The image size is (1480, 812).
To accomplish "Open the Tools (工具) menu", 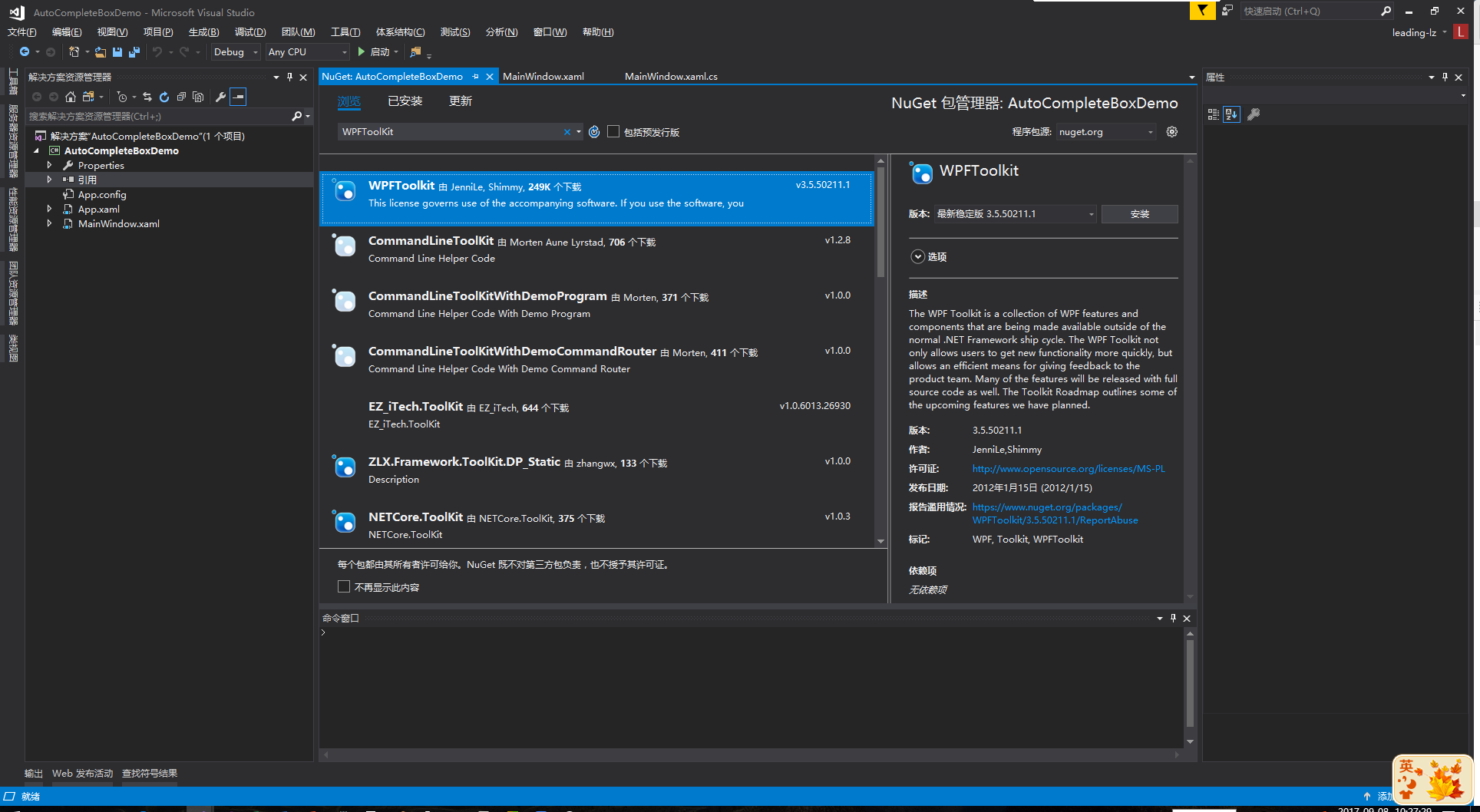I will pos(345,32).
